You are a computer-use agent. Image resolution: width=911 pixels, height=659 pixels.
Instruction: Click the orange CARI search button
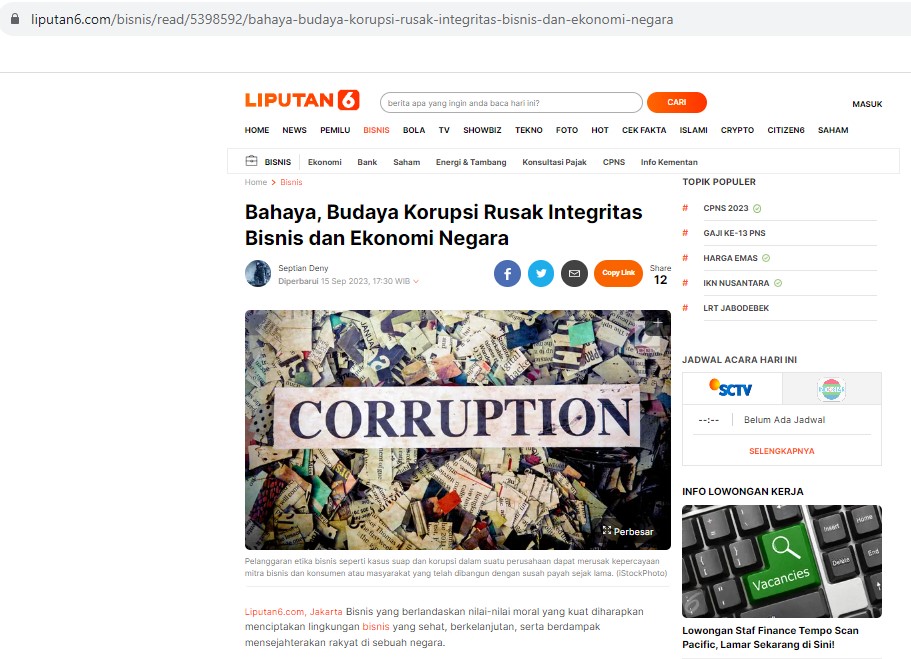point(677,102)
